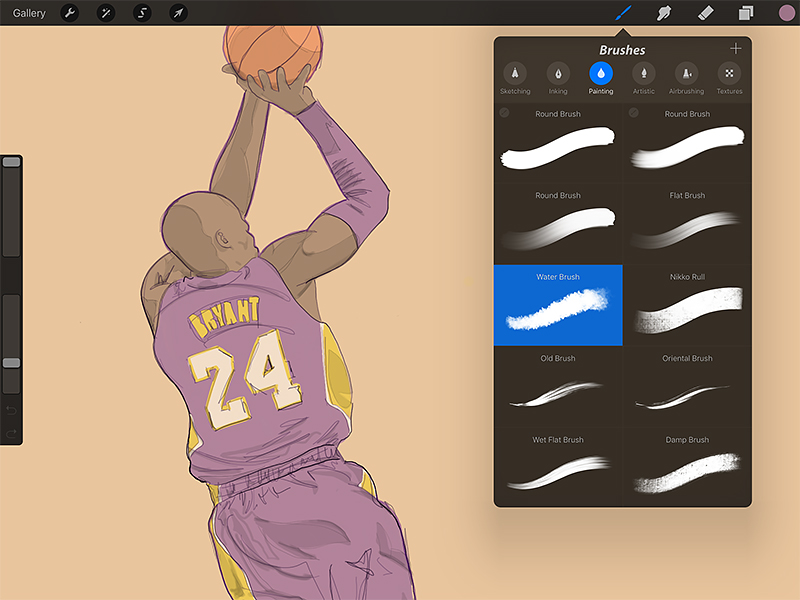Open the Adjustments menu

pos(104,13)
